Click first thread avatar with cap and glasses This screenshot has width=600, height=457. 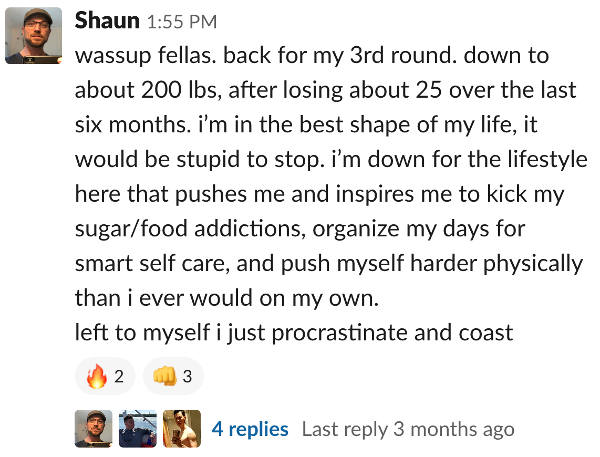94,429
